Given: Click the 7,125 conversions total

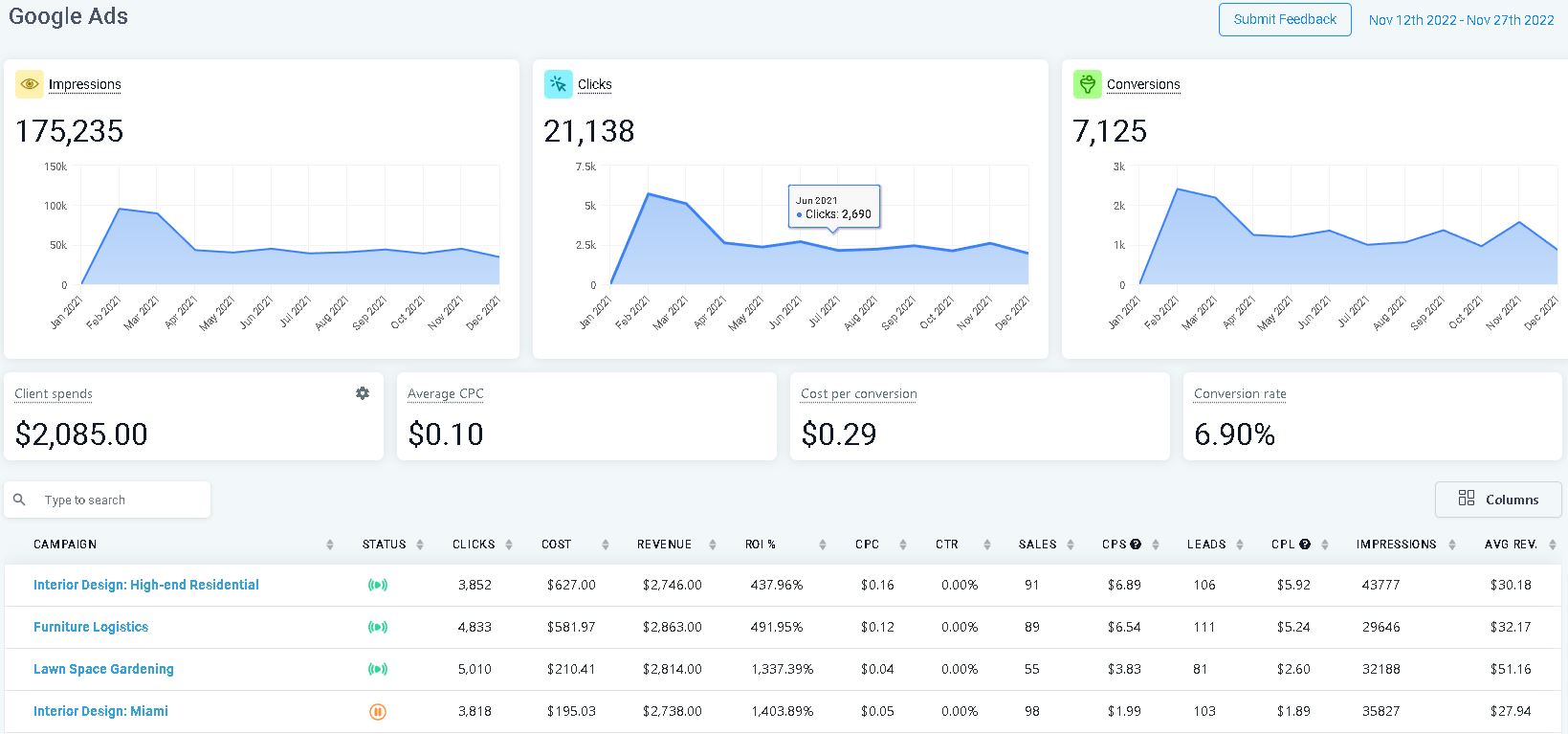Looking at the screenshot, I should click(1110, 131).
